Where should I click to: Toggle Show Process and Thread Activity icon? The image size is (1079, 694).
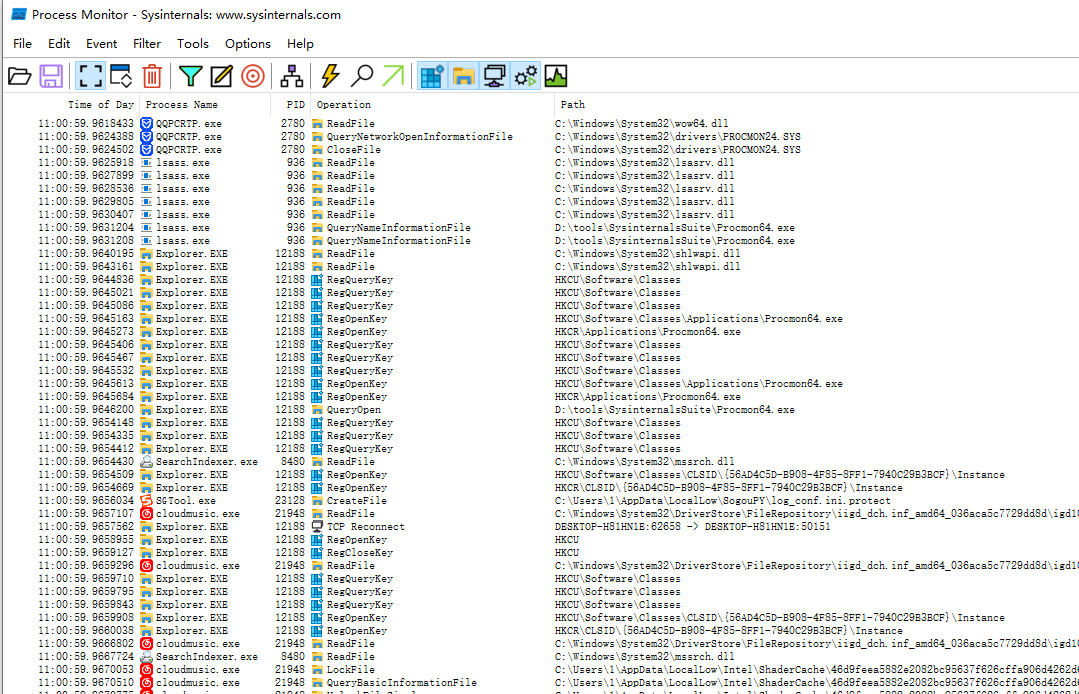pyautogui.click(x=526, y=76)
